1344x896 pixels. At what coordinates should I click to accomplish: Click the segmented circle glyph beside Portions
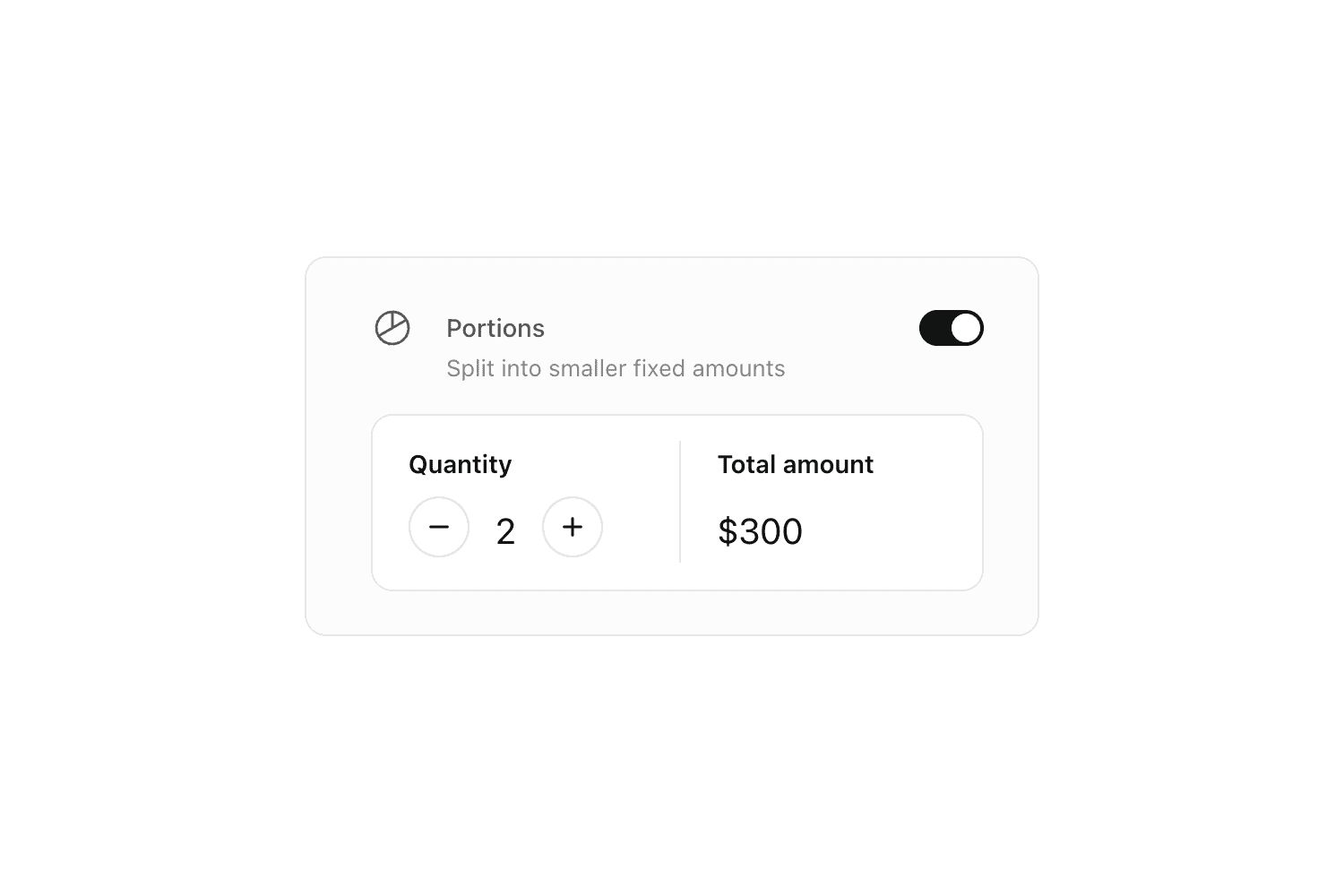coord(392,328)
